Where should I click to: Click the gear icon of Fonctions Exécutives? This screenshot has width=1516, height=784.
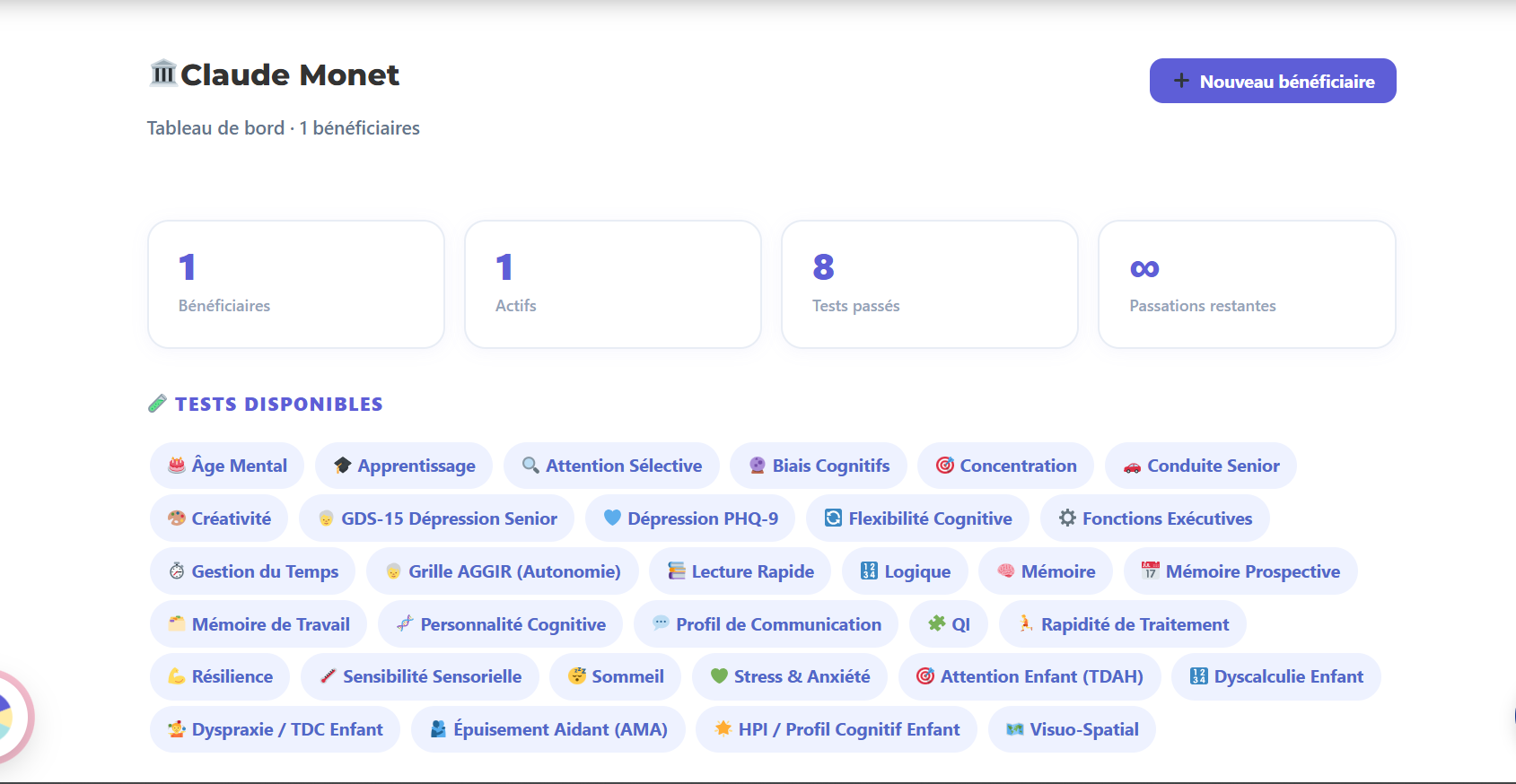click(x=1067, y=518)
